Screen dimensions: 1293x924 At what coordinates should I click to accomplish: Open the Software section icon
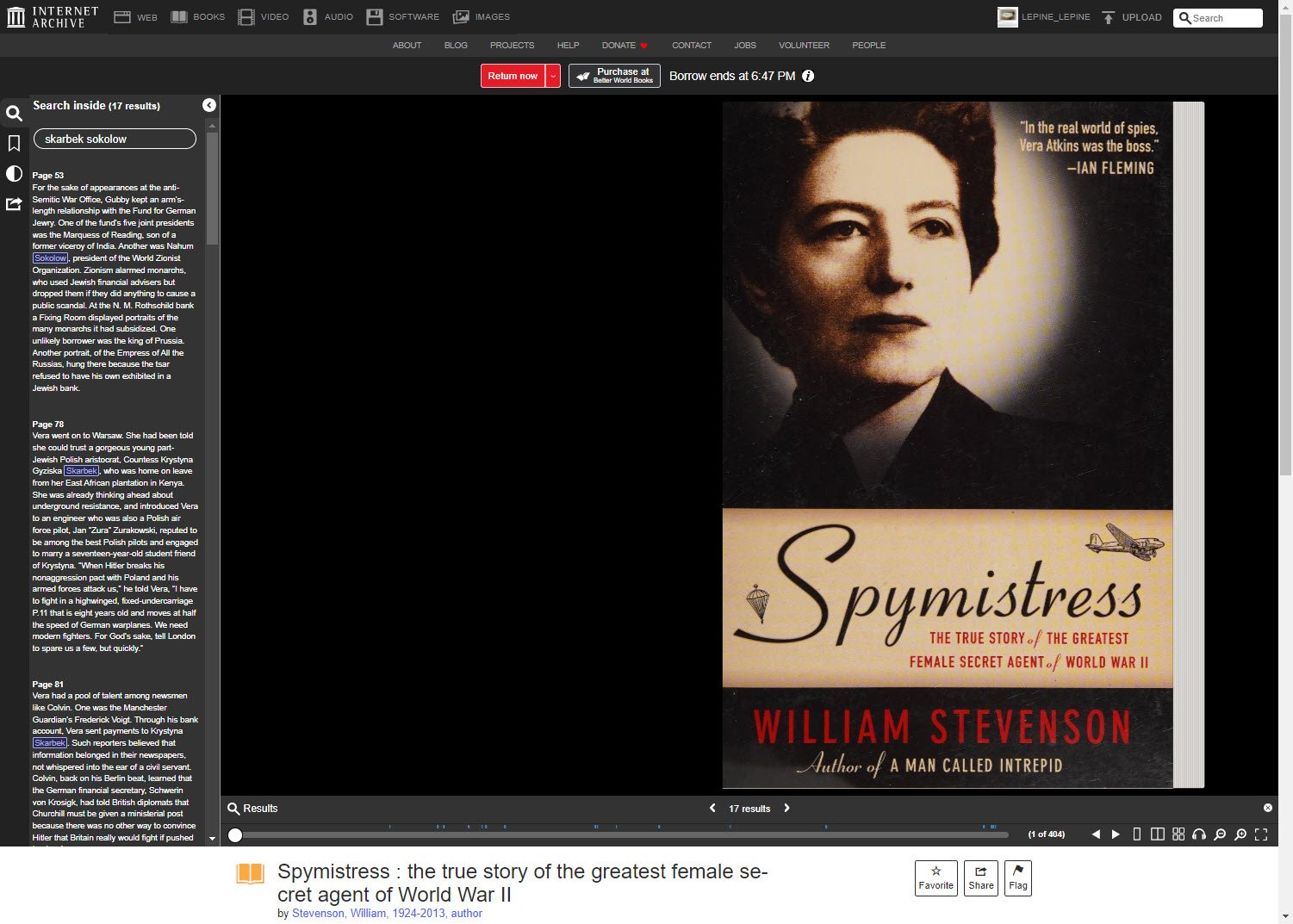coord(374,17)
